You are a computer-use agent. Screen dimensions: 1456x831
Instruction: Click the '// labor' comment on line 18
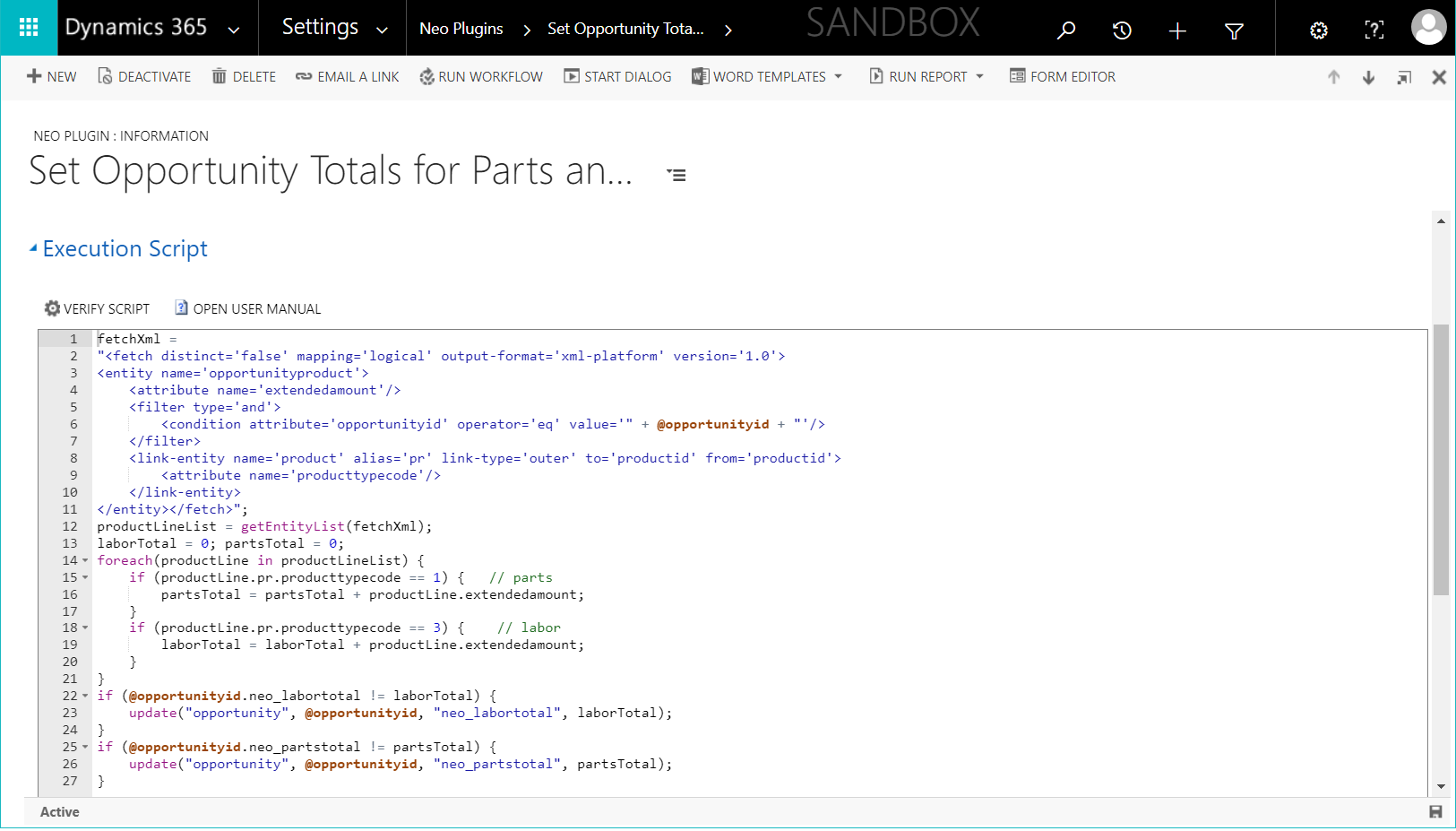tap(530, 628)
